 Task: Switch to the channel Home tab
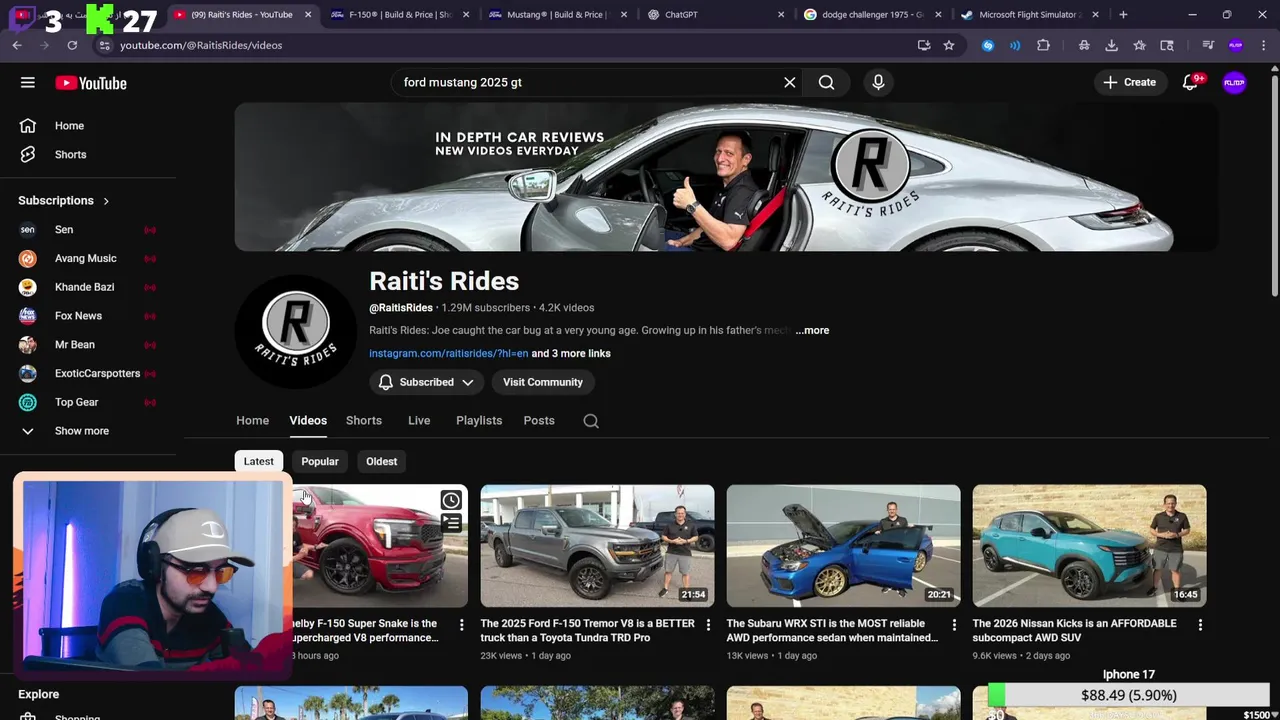[252, 420]
